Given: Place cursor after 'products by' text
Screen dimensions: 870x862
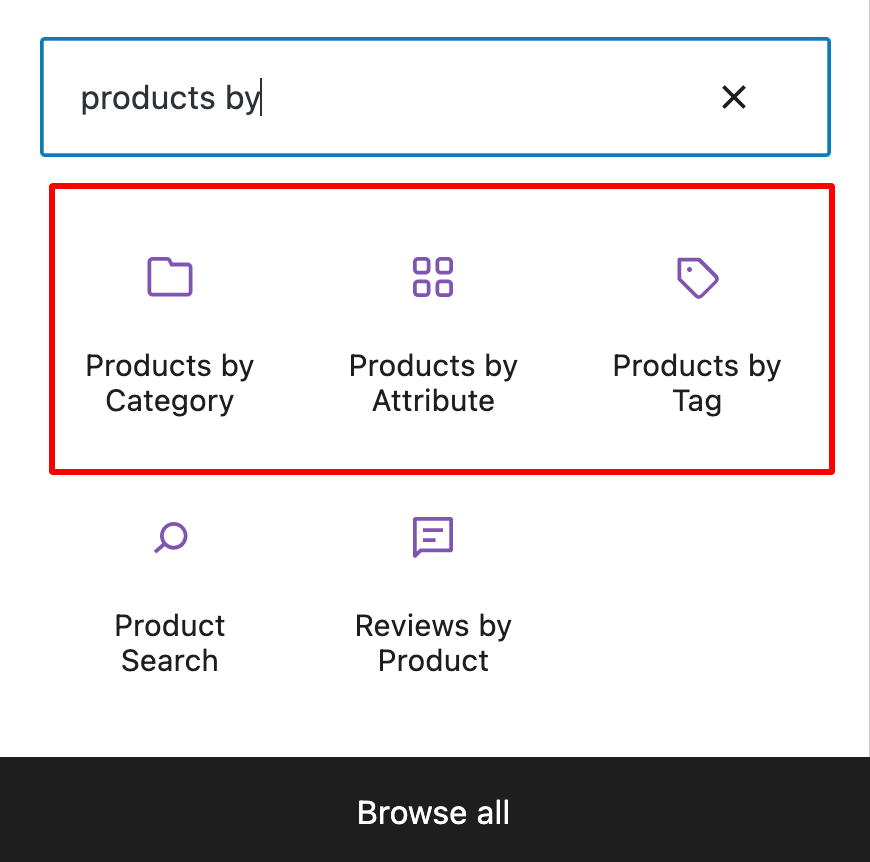Looking at the screenshot, I should tap(262, 97).
